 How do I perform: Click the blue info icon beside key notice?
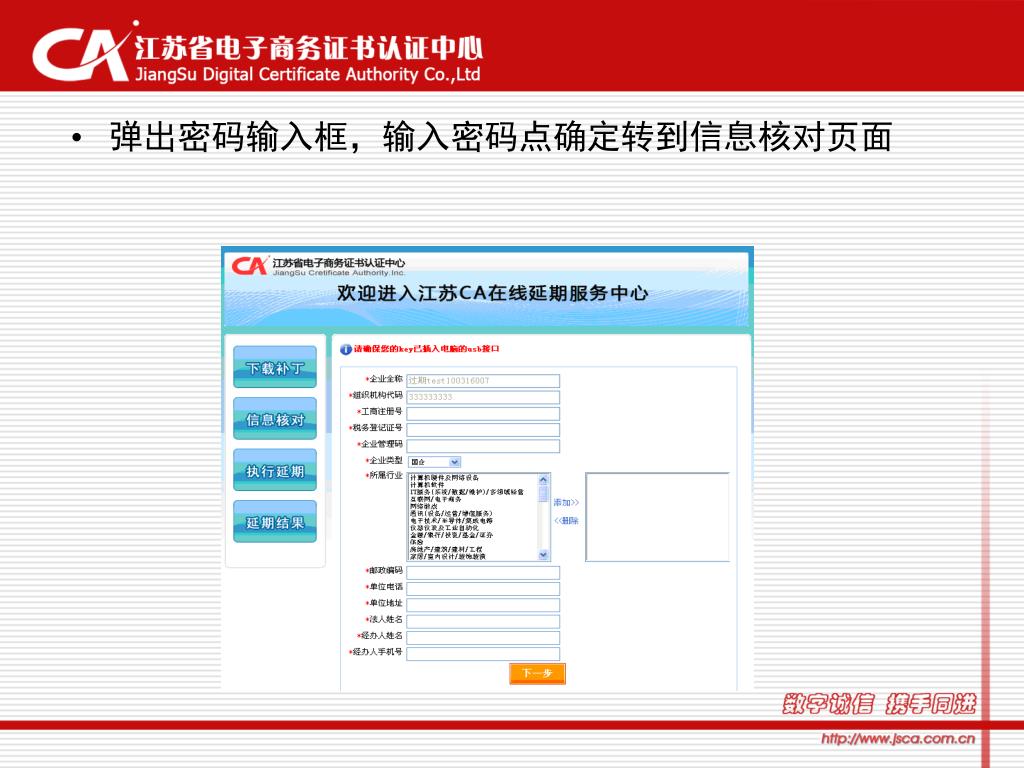coord(346,349)
